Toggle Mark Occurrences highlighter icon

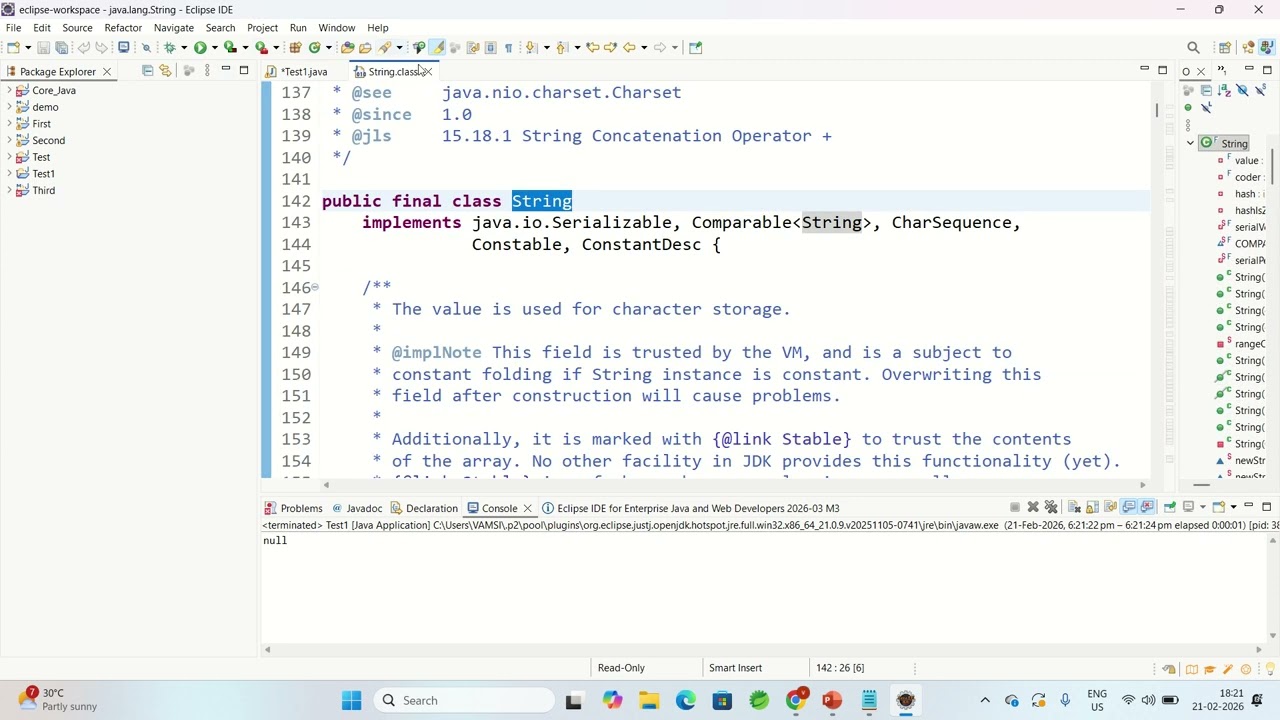click(x=437, y=47)
